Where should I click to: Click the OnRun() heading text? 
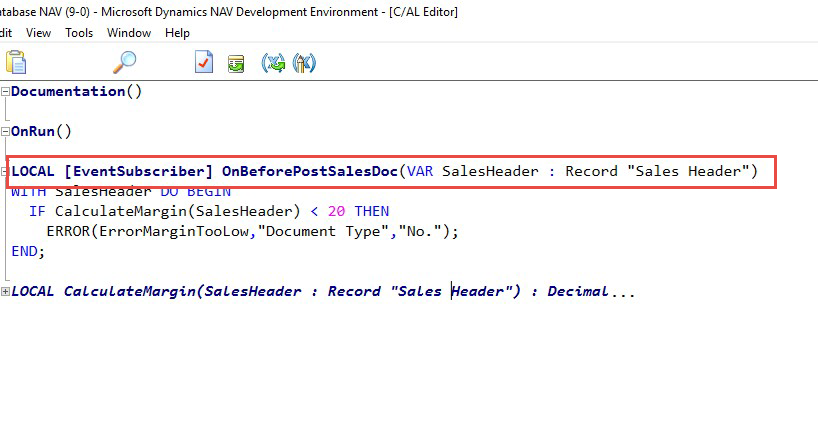[41, 131]
